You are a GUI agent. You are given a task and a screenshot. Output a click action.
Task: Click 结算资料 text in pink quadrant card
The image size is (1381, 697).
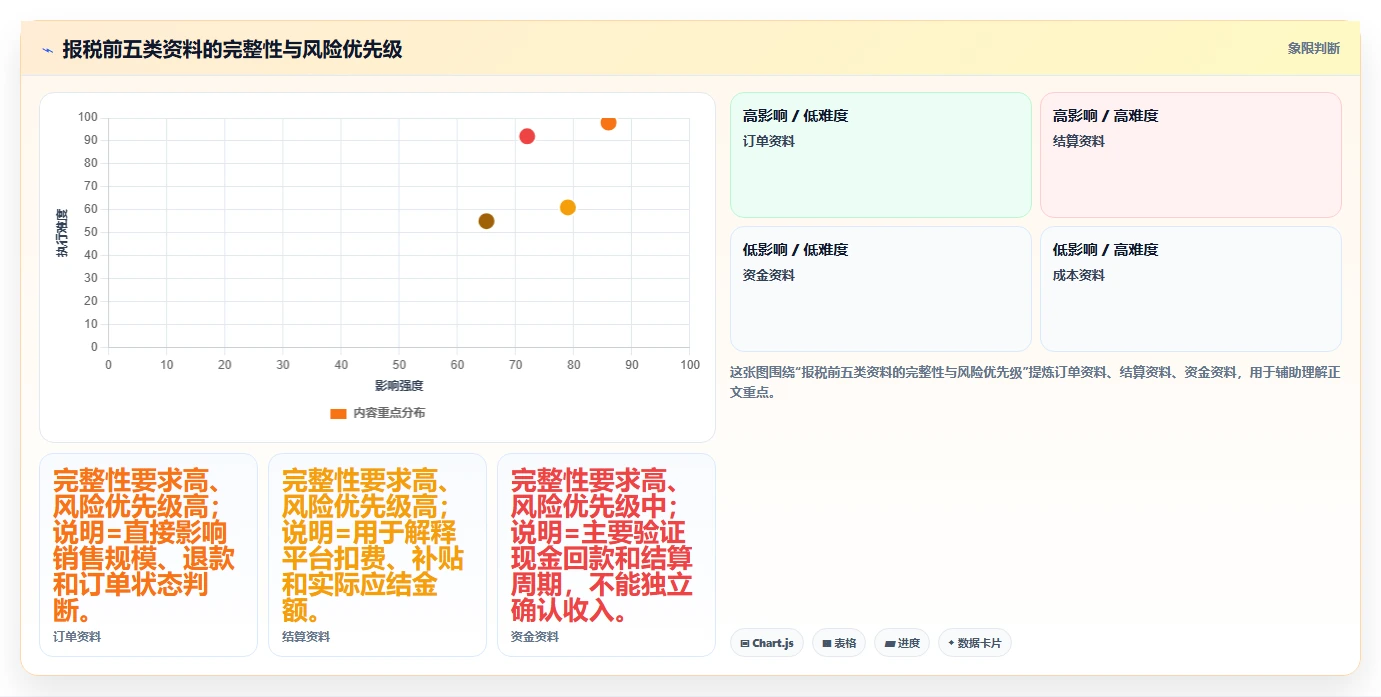[x=1079, y=142]
